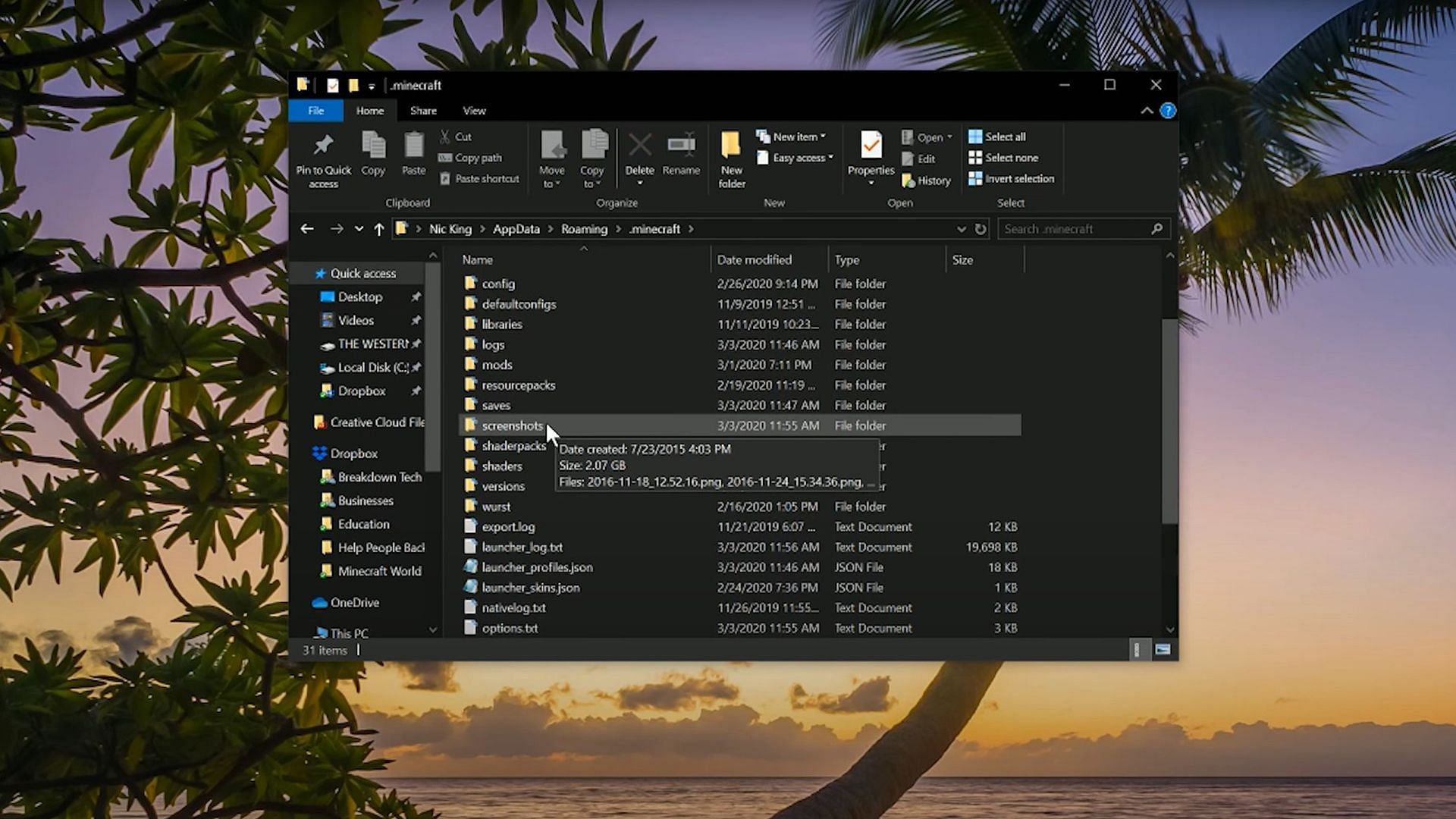Screen dimensions: 1456x819
Task: Select the View ribbon tab
Action: pyautogui.click(x=474, y=110)
